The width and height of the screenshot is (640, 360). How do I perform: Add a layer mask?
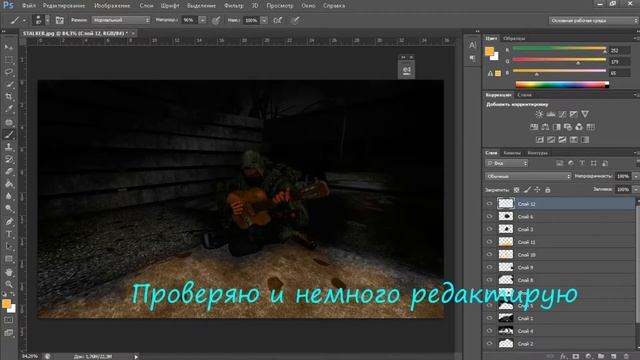click(x=576, y=356)
